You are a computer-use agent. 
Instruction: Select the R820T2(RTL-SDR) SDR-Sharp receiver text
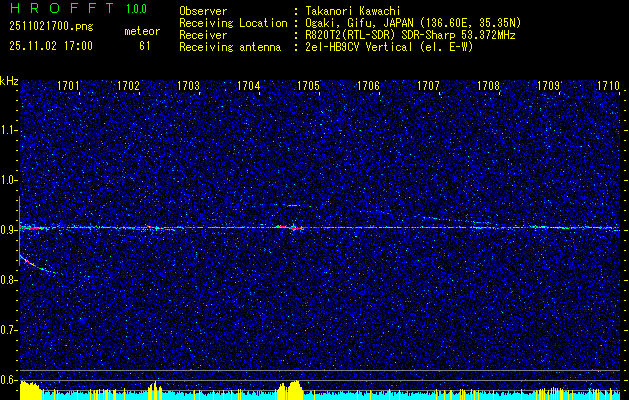(x=410, y=35)
